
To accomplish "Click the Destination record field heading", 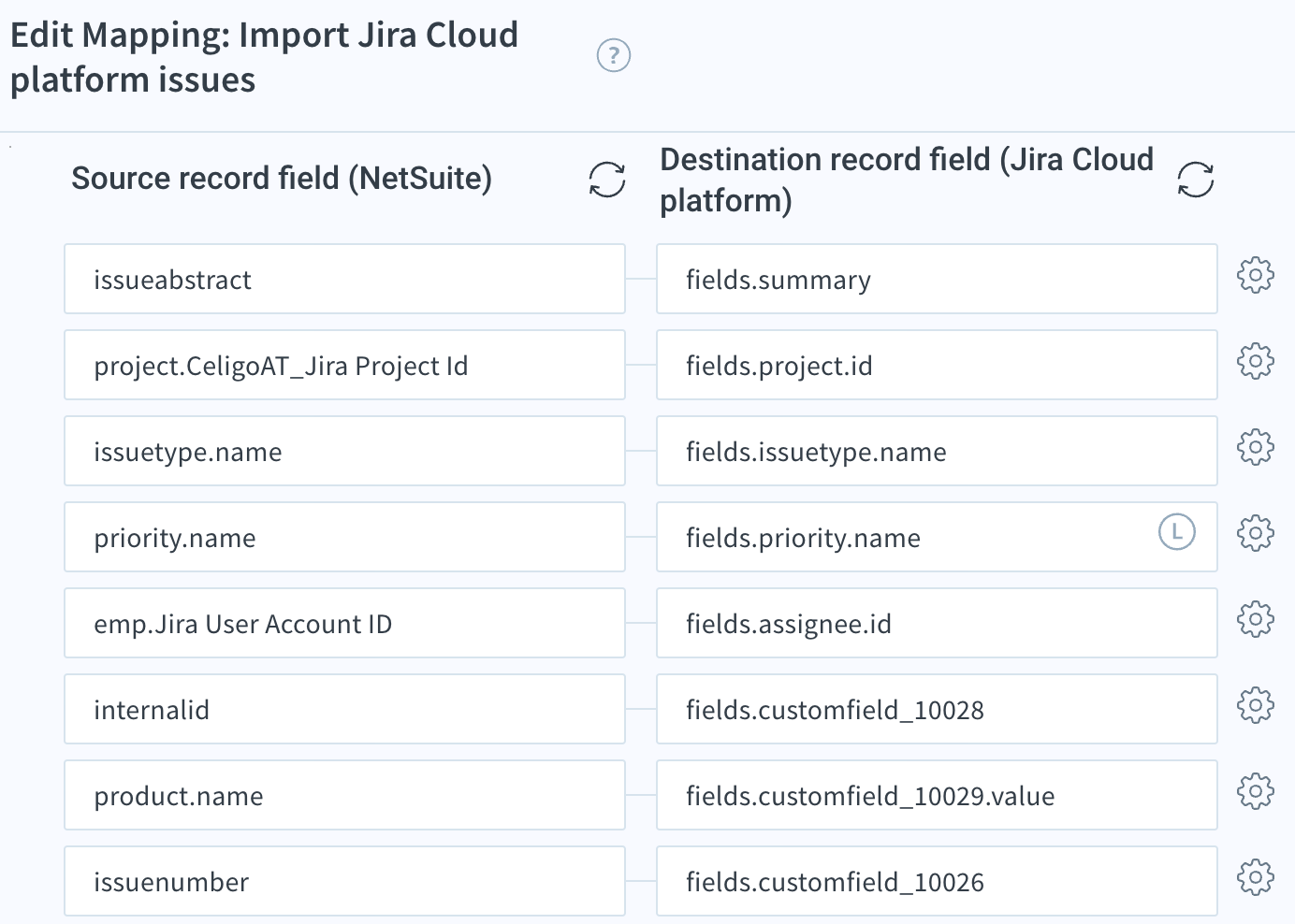I will (x=907, y=180).
